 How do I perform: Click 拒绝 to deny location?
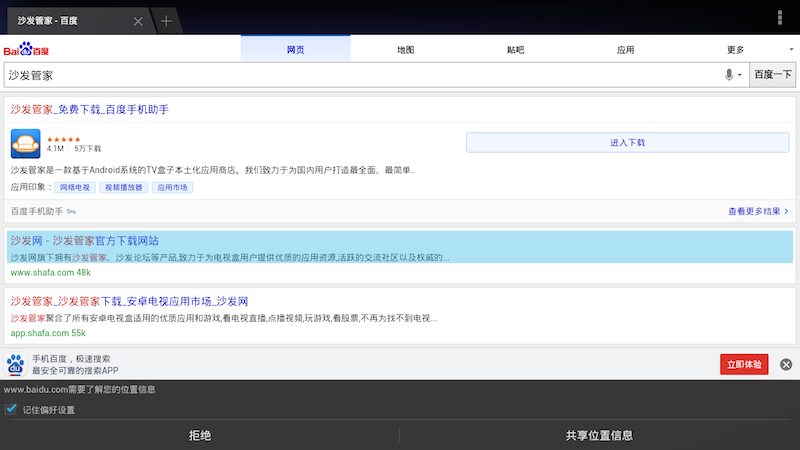pyautogui.click(x=199, y=435)
